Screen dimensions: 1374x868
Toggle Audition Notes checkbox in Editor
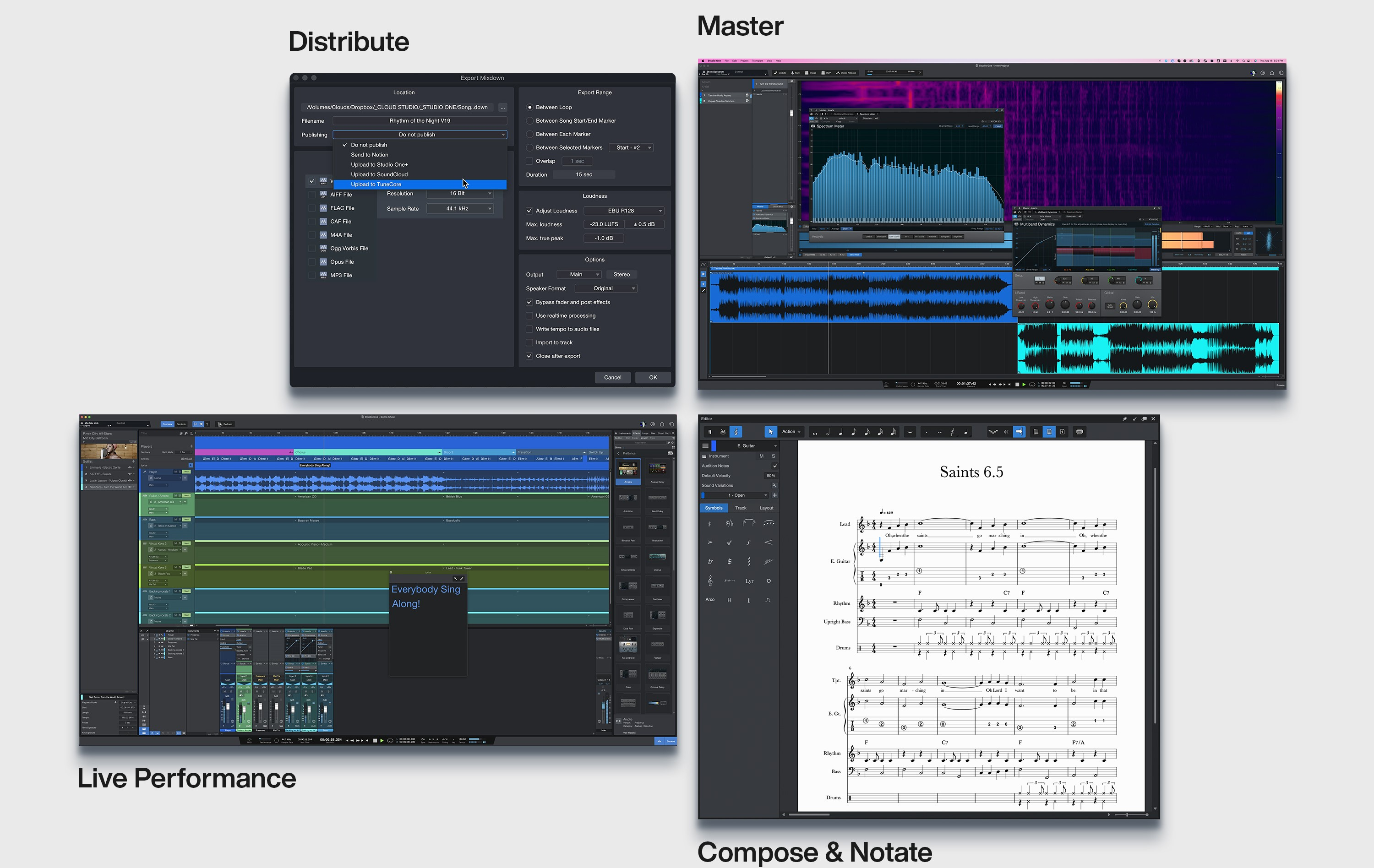pyautogui.click(x=774, y=466)
